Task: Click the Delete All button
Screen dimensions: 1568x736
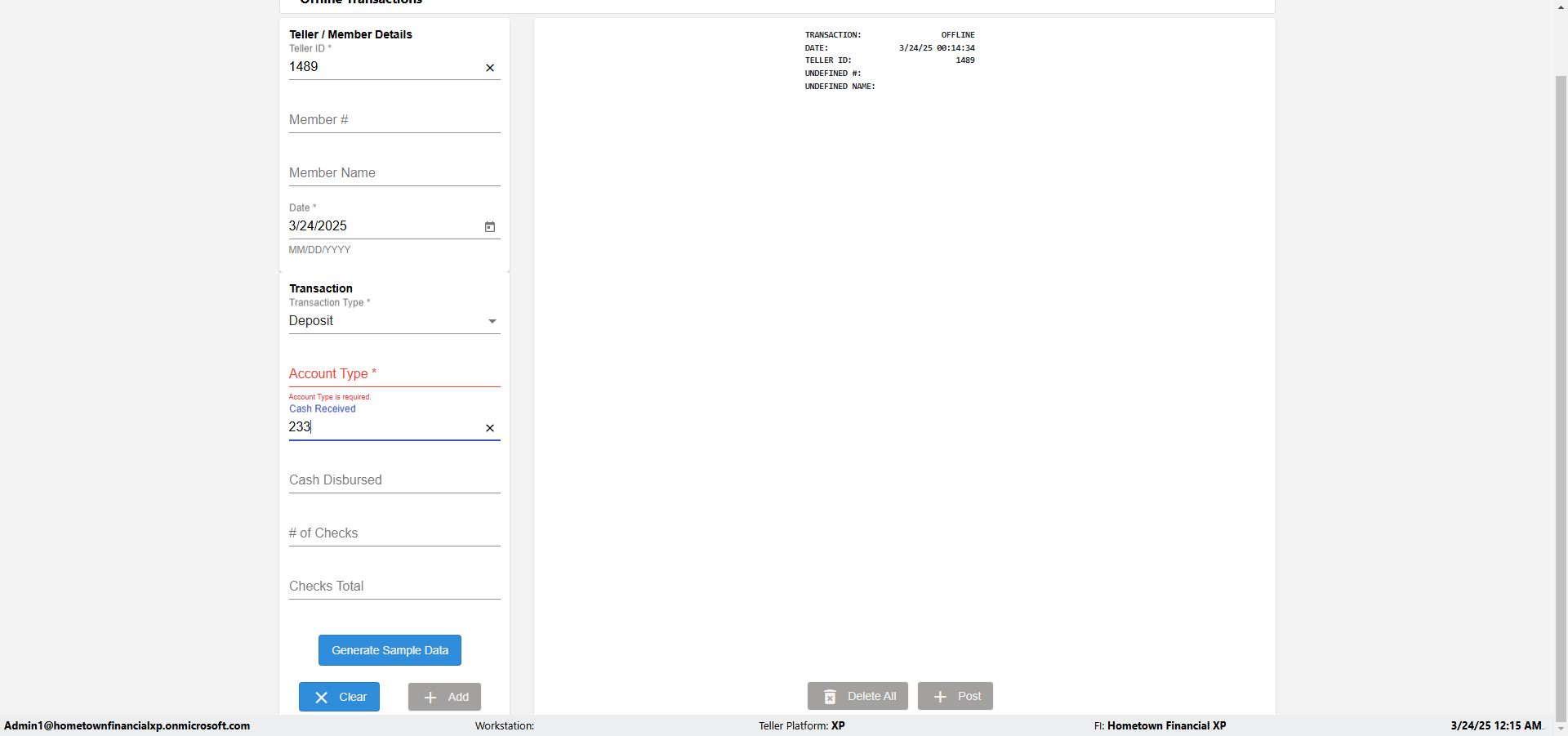Action: (x=857, y=696)
